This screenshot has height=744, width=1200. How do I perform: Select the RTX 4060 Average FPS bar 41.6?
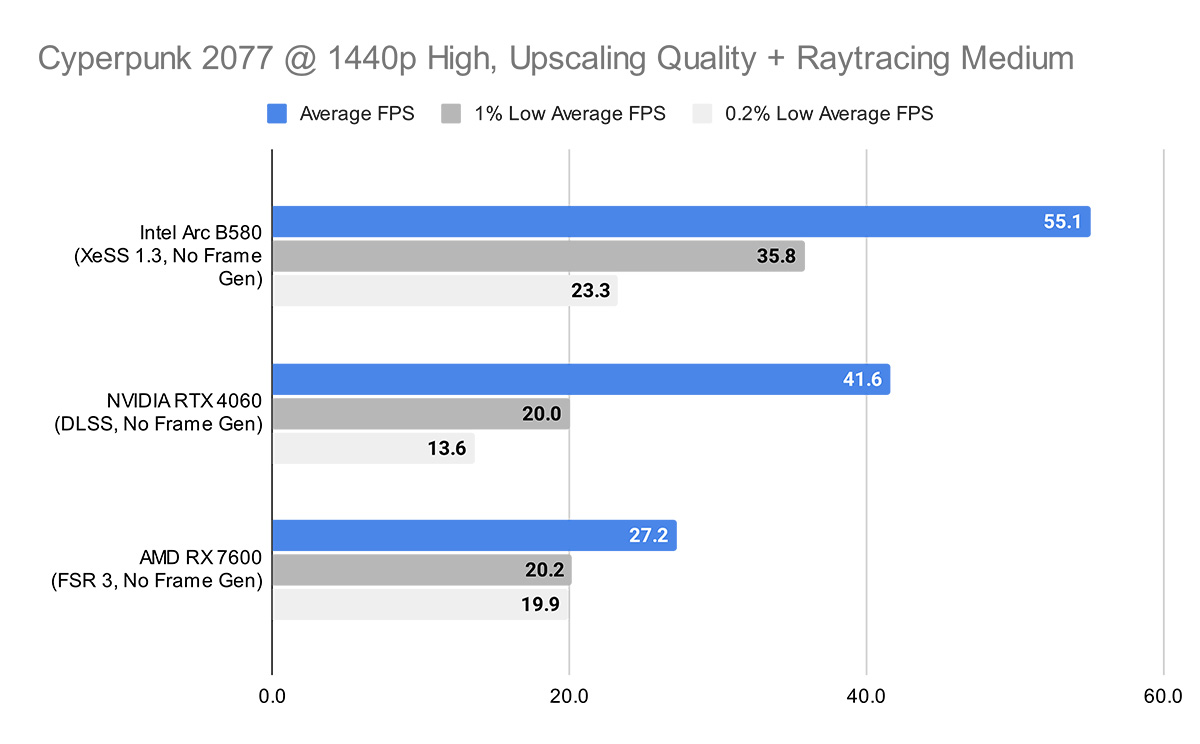pyautogui.click(x=582, y=379)
